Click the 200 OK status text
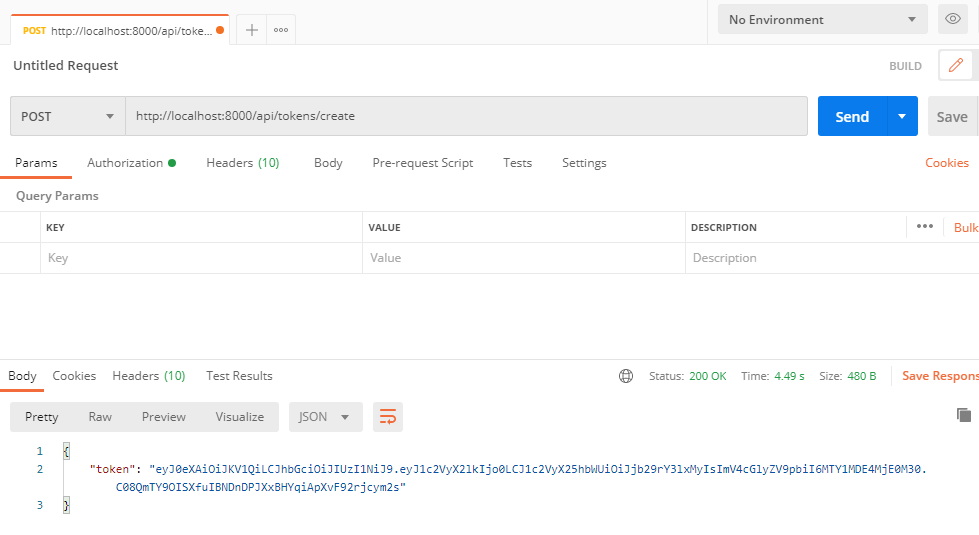Image resolution: width=979 pixels, height=535 pixels. (707, 376)
